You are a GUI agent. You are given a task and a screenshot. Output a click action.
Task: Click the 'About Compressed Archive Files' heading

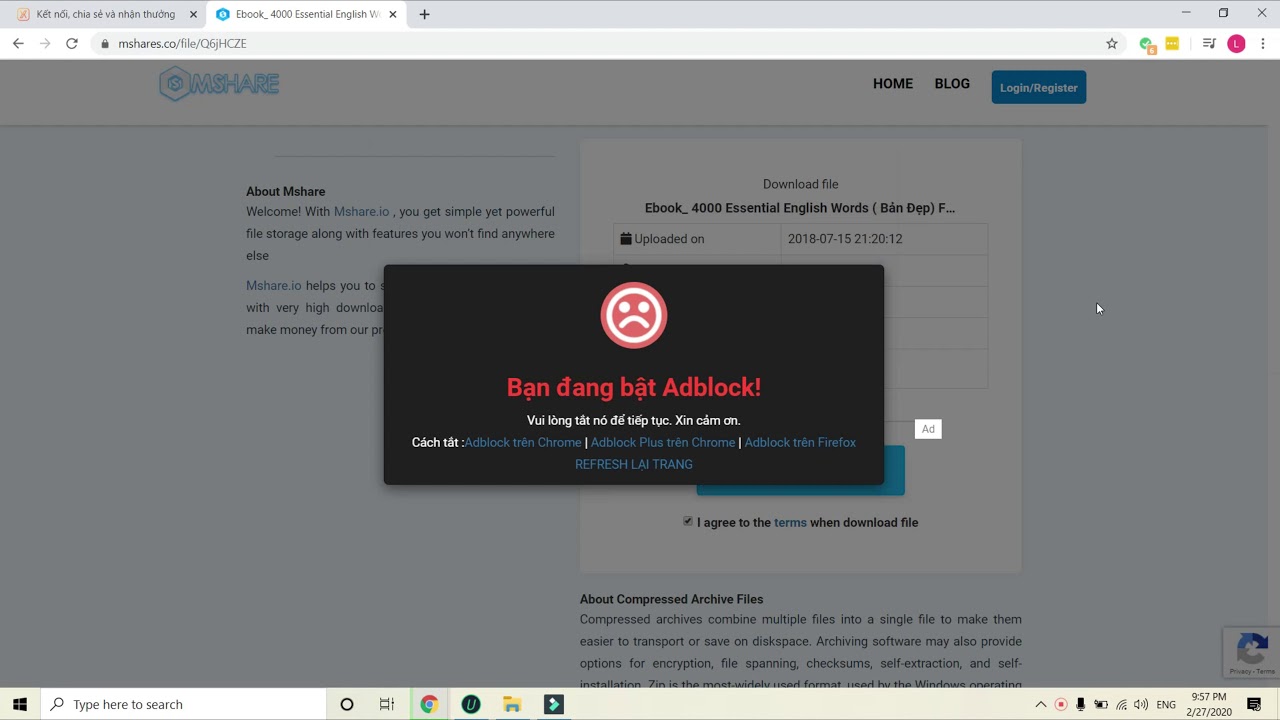tap(672, 599)
